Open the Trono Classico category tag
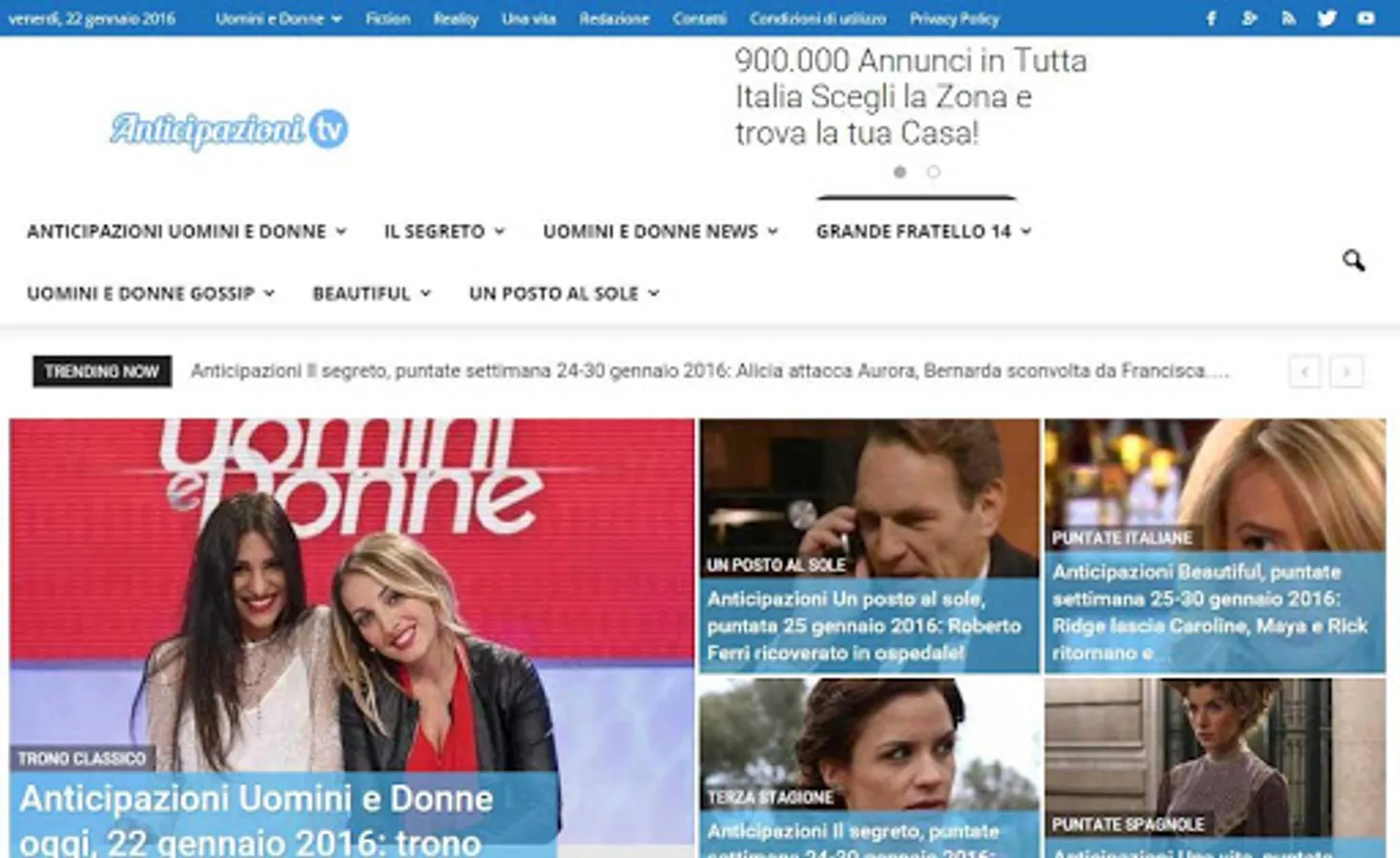 pyautogui.click(x=82, y=759)
